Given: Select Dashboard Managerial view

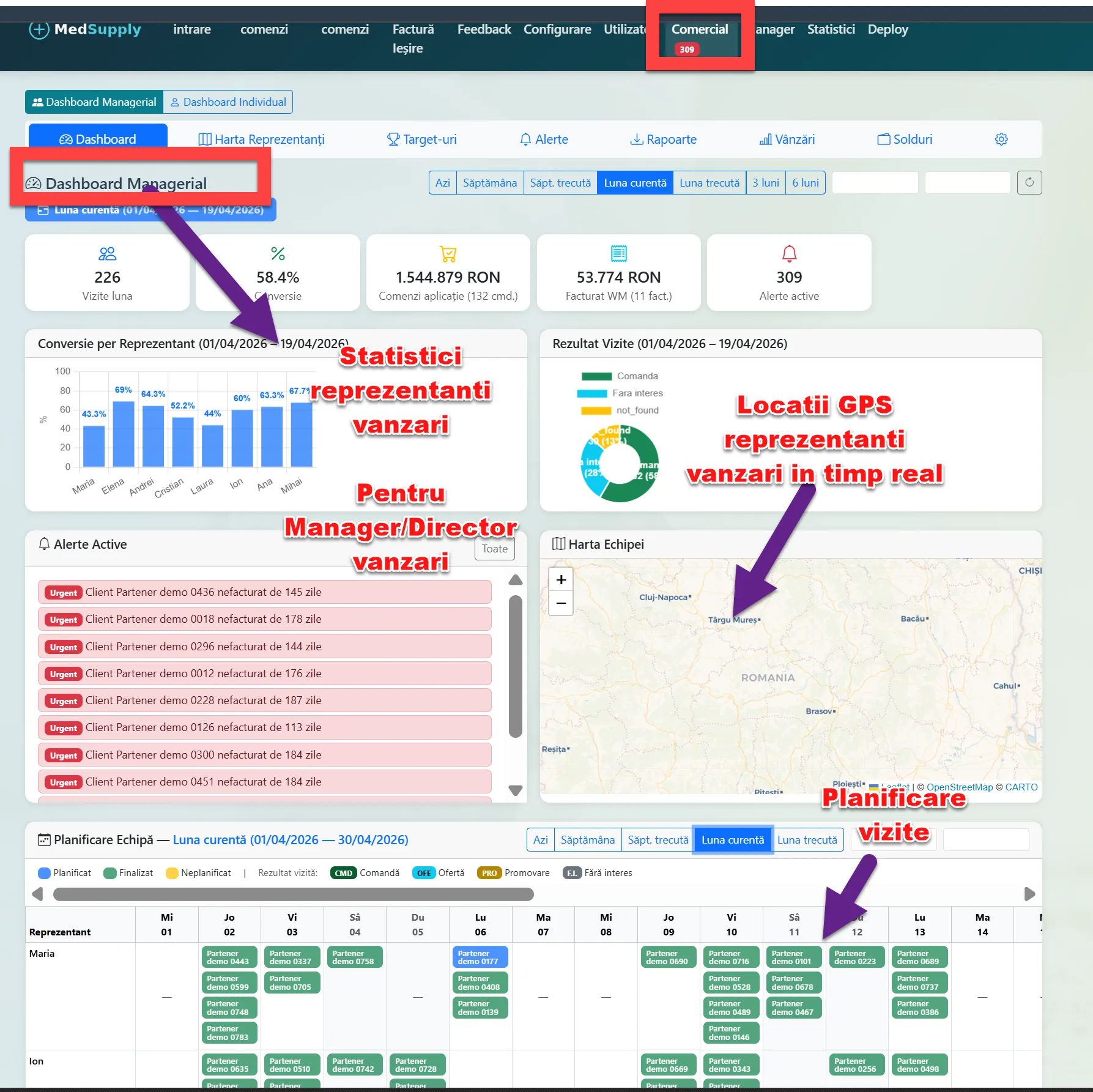Looking at the screenshot, I should point(94,102).
